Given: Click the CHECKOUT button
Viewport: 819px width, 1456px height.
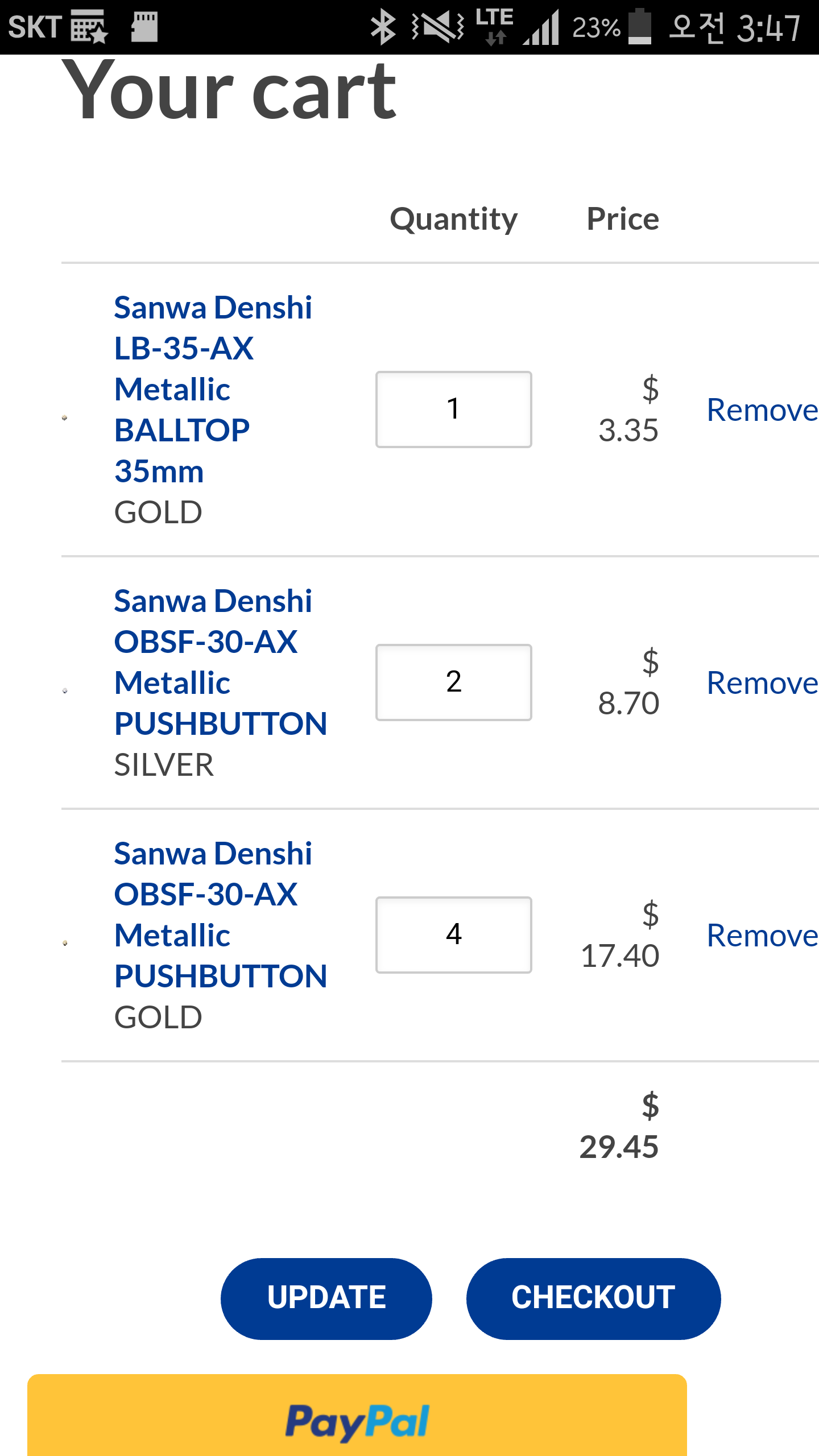Looking at the screenshot, I should 593,1298.
